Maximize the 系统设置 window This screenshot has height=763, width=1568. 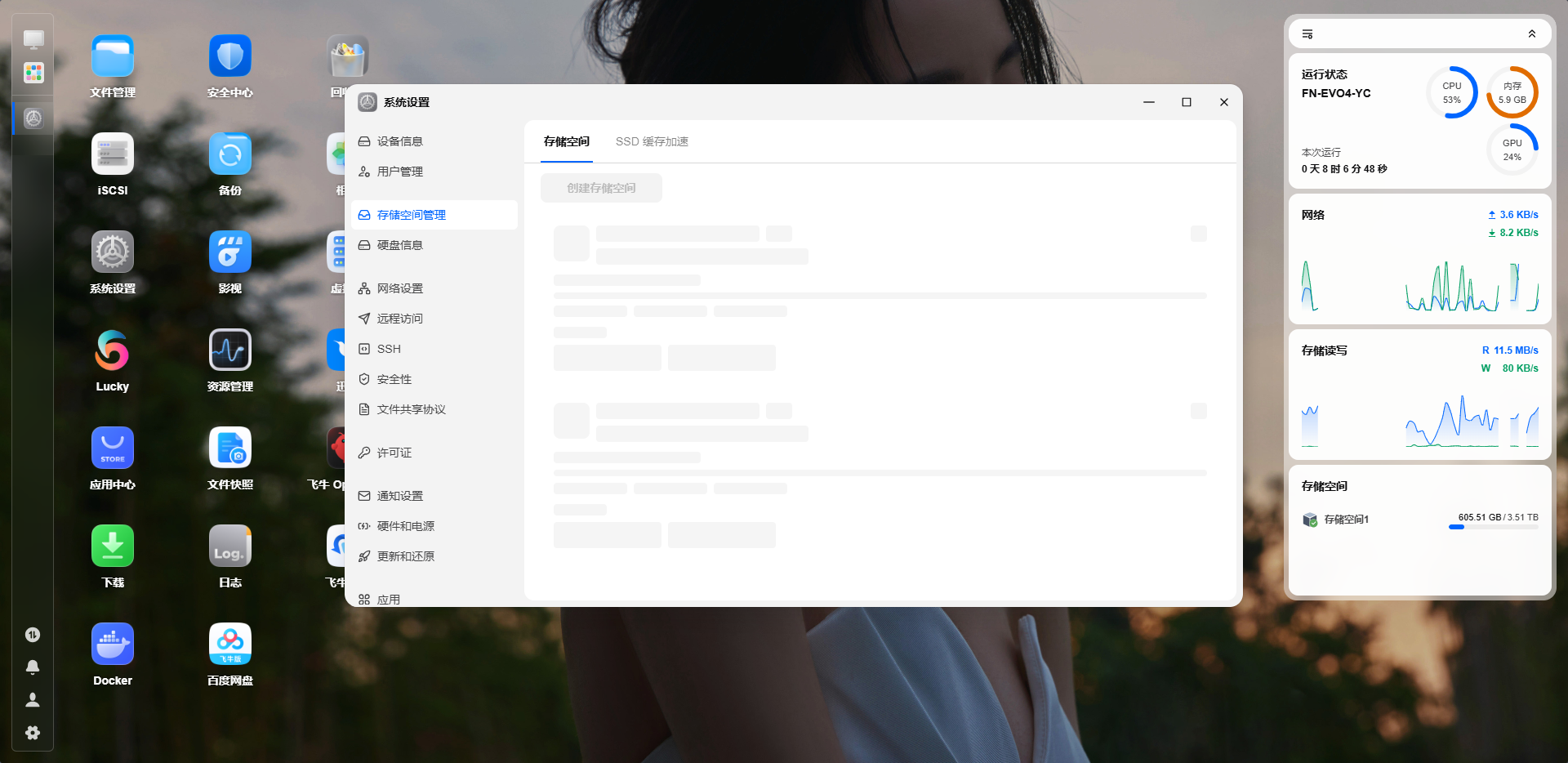(x=1187, y=102)
